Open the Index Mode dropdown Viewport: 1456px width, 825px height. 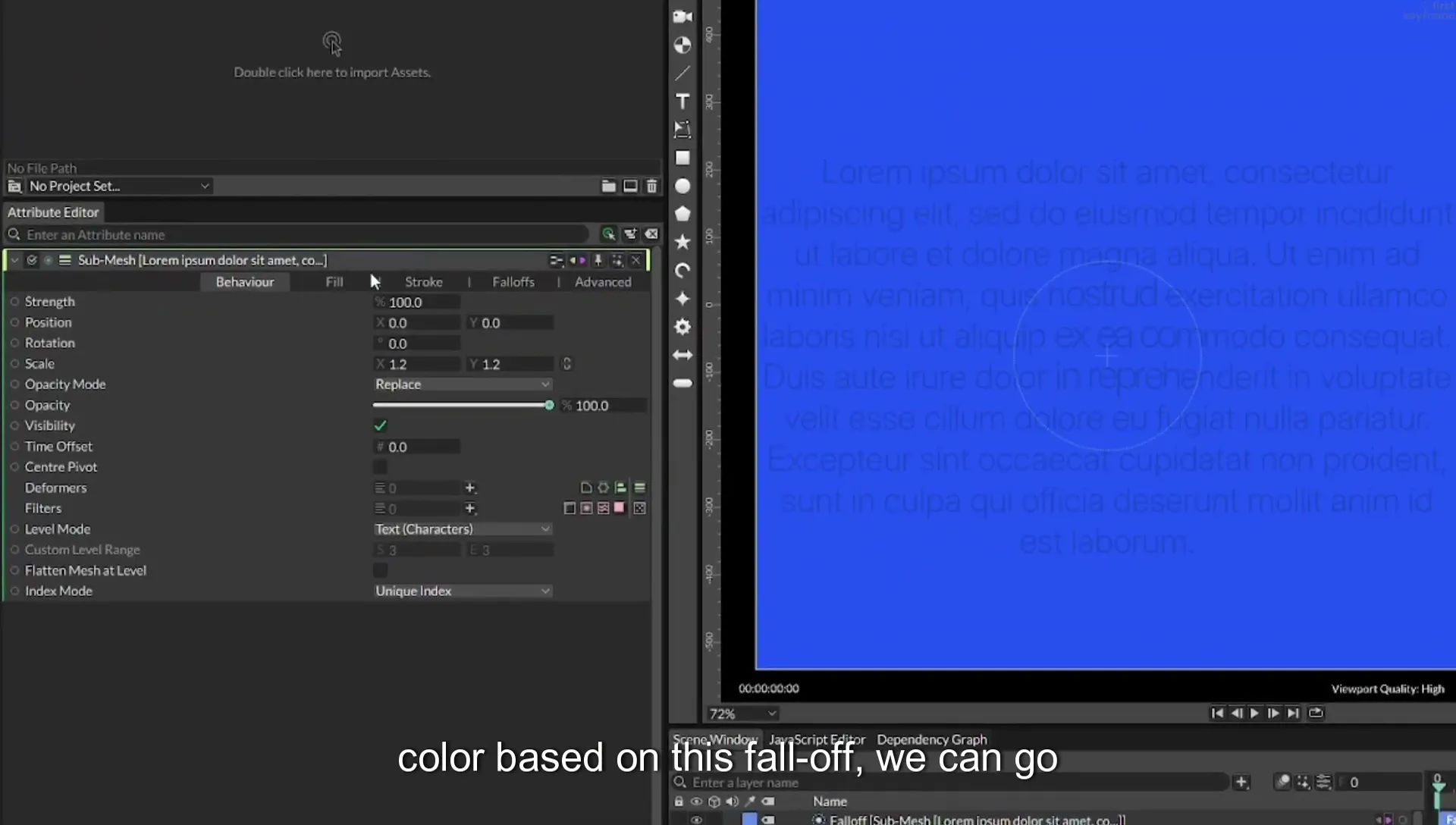point(462,591)
